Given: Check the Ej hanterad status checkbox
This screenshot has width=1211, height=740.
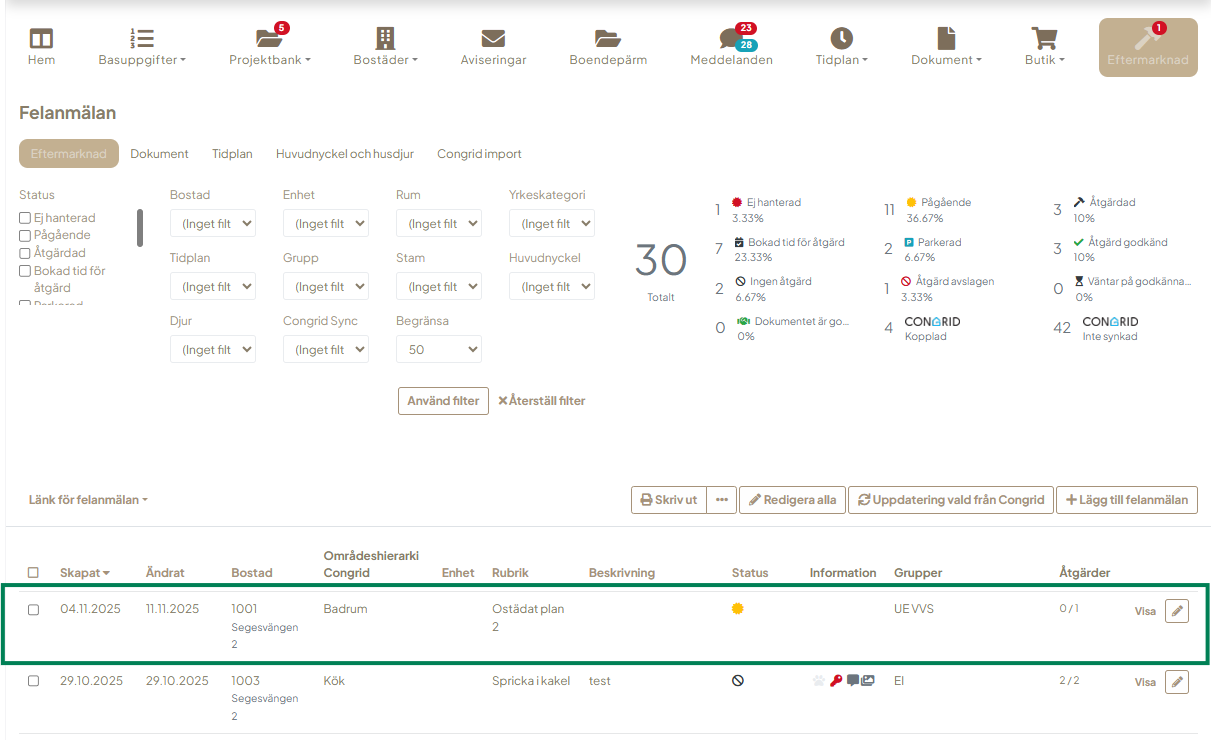Looking at the screenshot, I should click(x=25, y=218).
